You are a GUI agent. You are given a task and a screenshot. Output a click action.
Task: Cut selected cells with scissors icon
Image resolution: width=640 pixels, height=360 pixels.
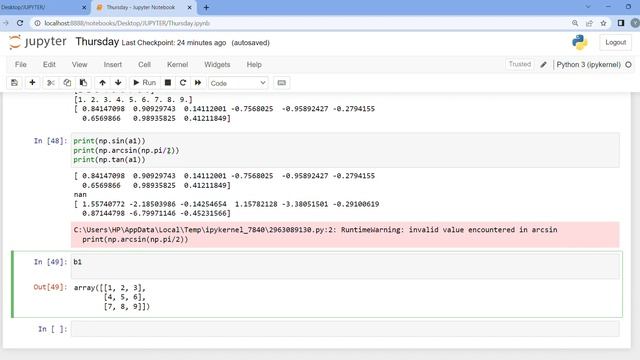point(51,83)
